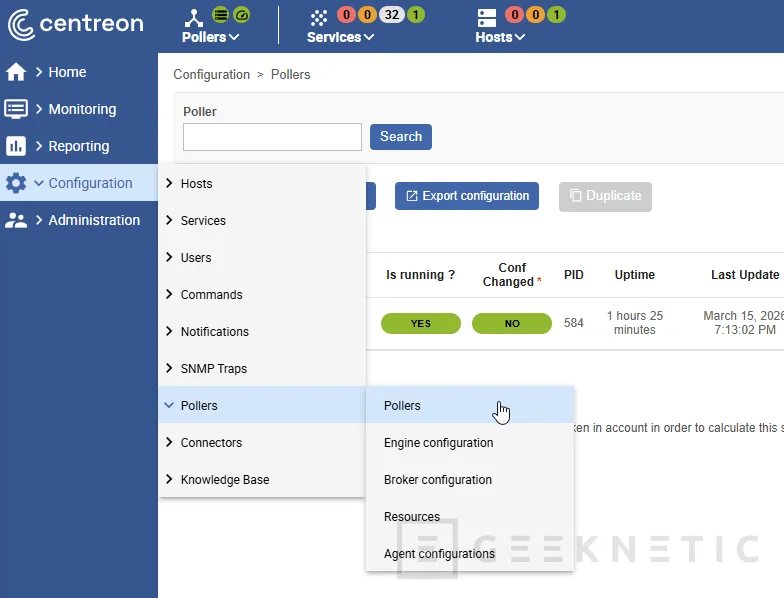The height and width of the screenshot is (598, 784).
Task: Expand the Notifications submenu
Action: [x=262, y=332]
